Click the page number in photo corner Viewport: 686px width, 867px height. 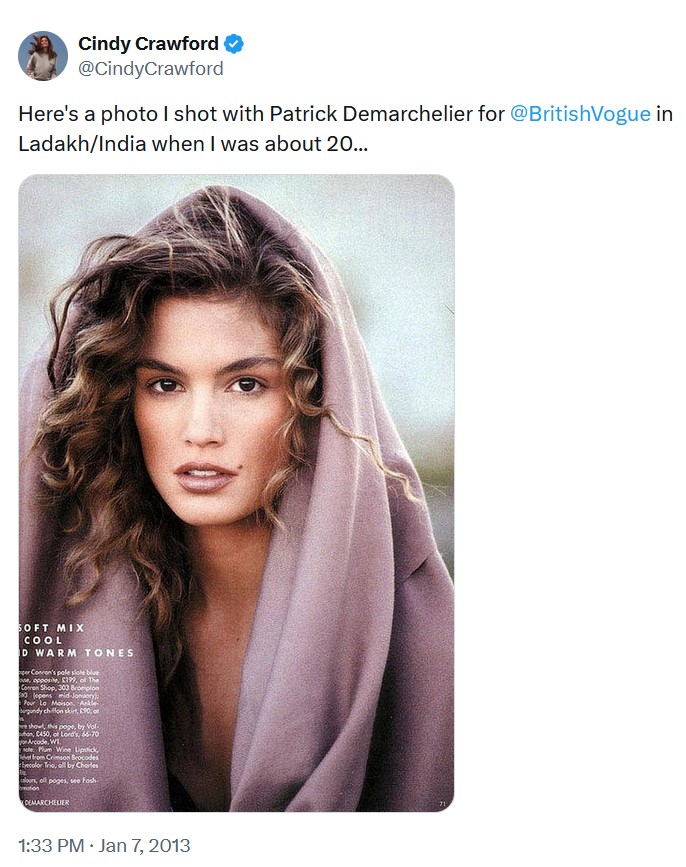(x=442, y=803)
